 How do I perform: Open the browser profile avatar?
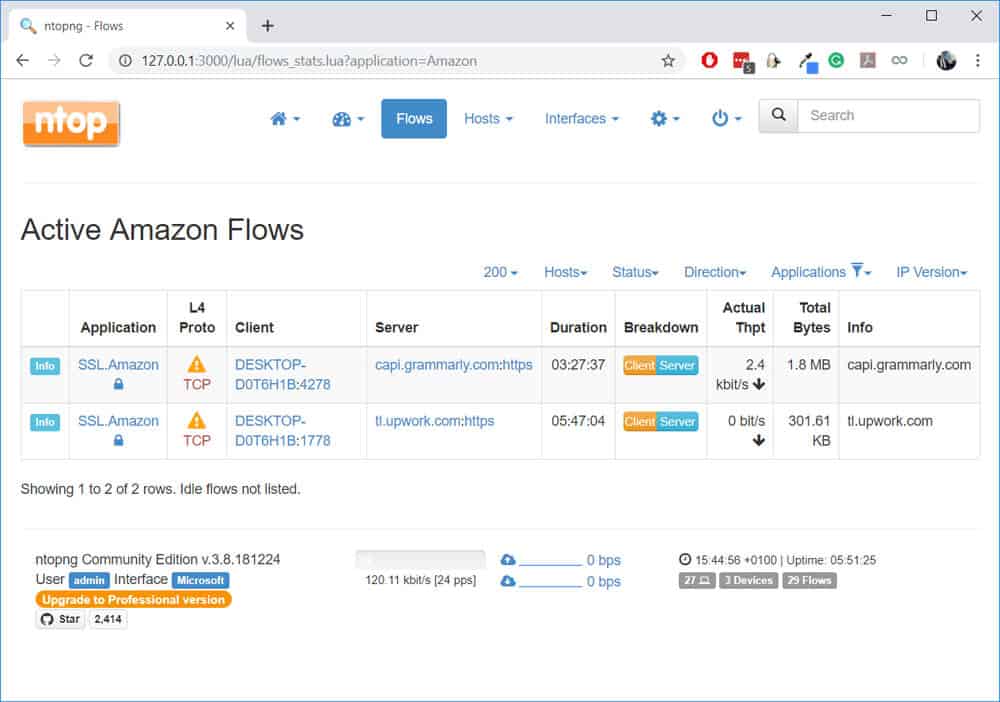[946, 61]
